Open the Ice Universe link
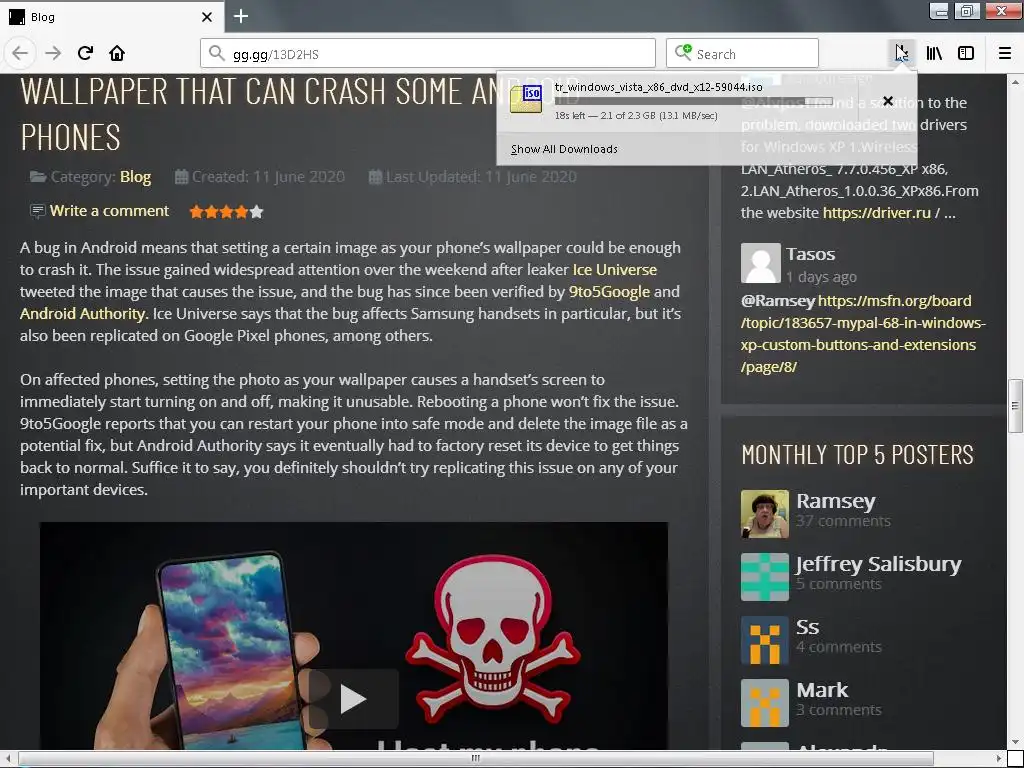 (615, 270)
